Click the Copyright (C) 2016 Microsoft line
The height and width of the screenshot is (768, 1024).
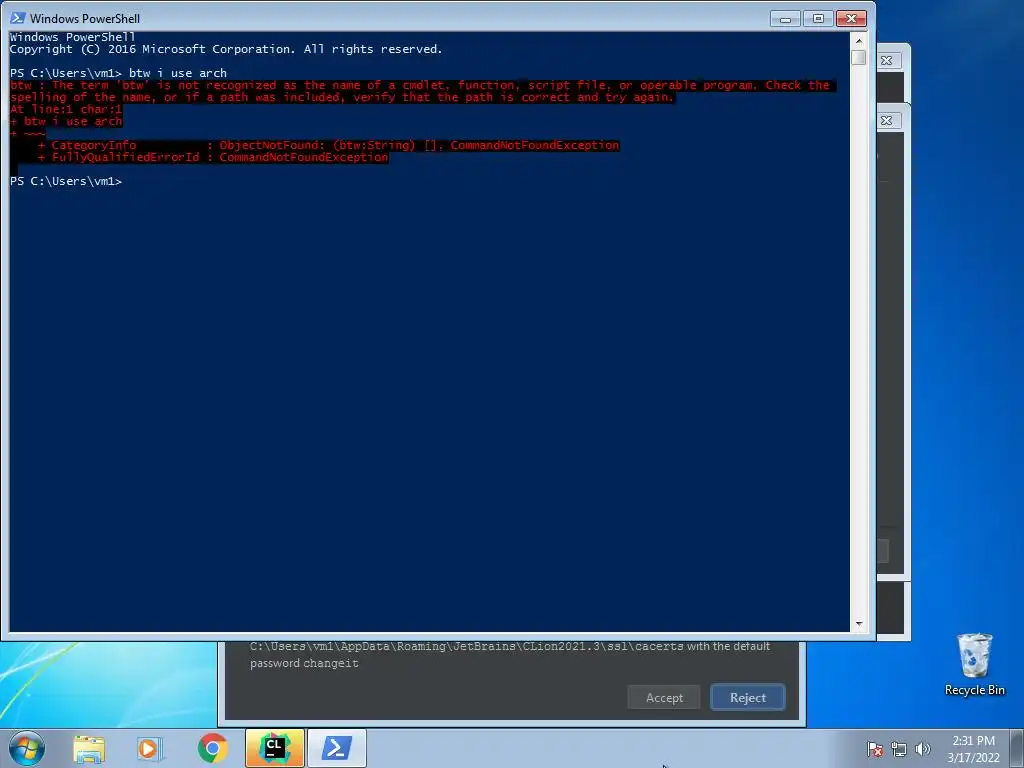coord(226,49)
